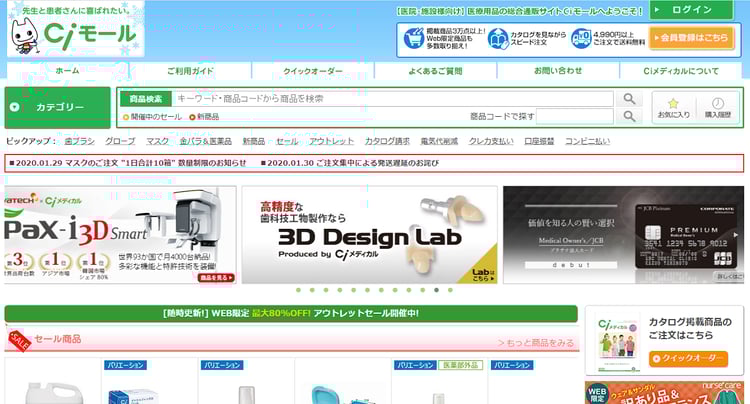Click the product code search magnifier icon
750x404 pixels.
pyautogui.click(x=629, y=116)
